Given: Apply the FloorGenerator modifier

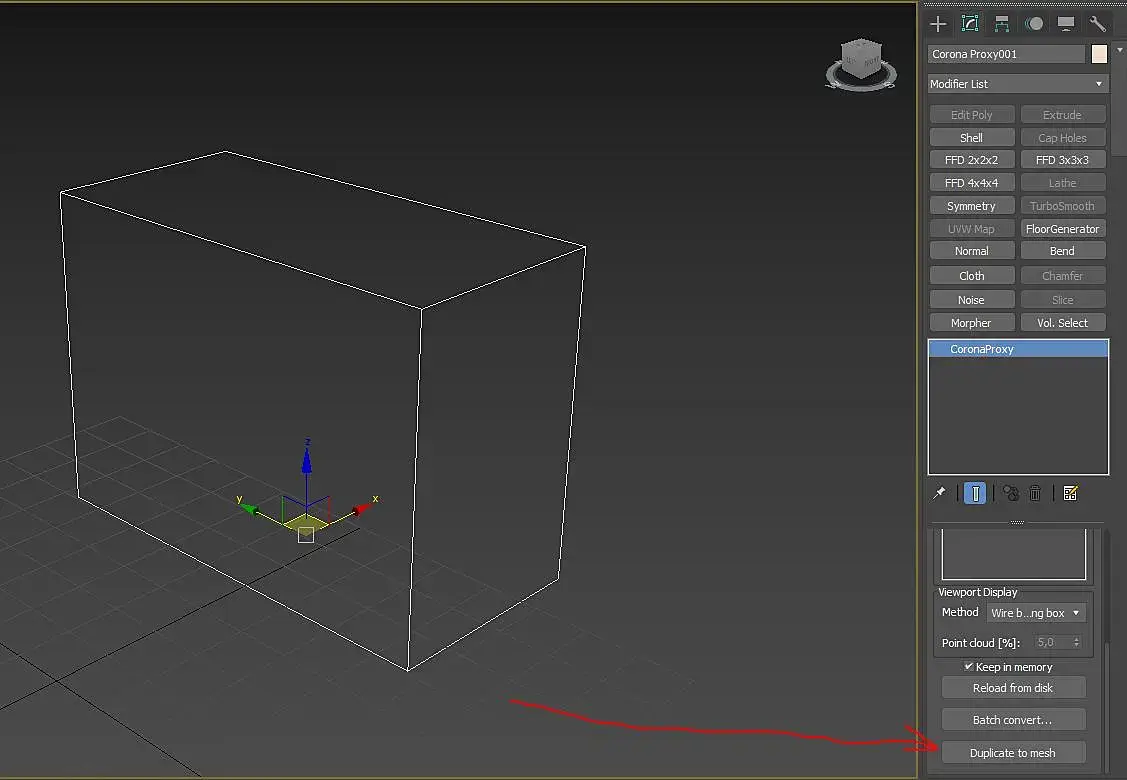Looking at the screenshot, I should 1062,229.
